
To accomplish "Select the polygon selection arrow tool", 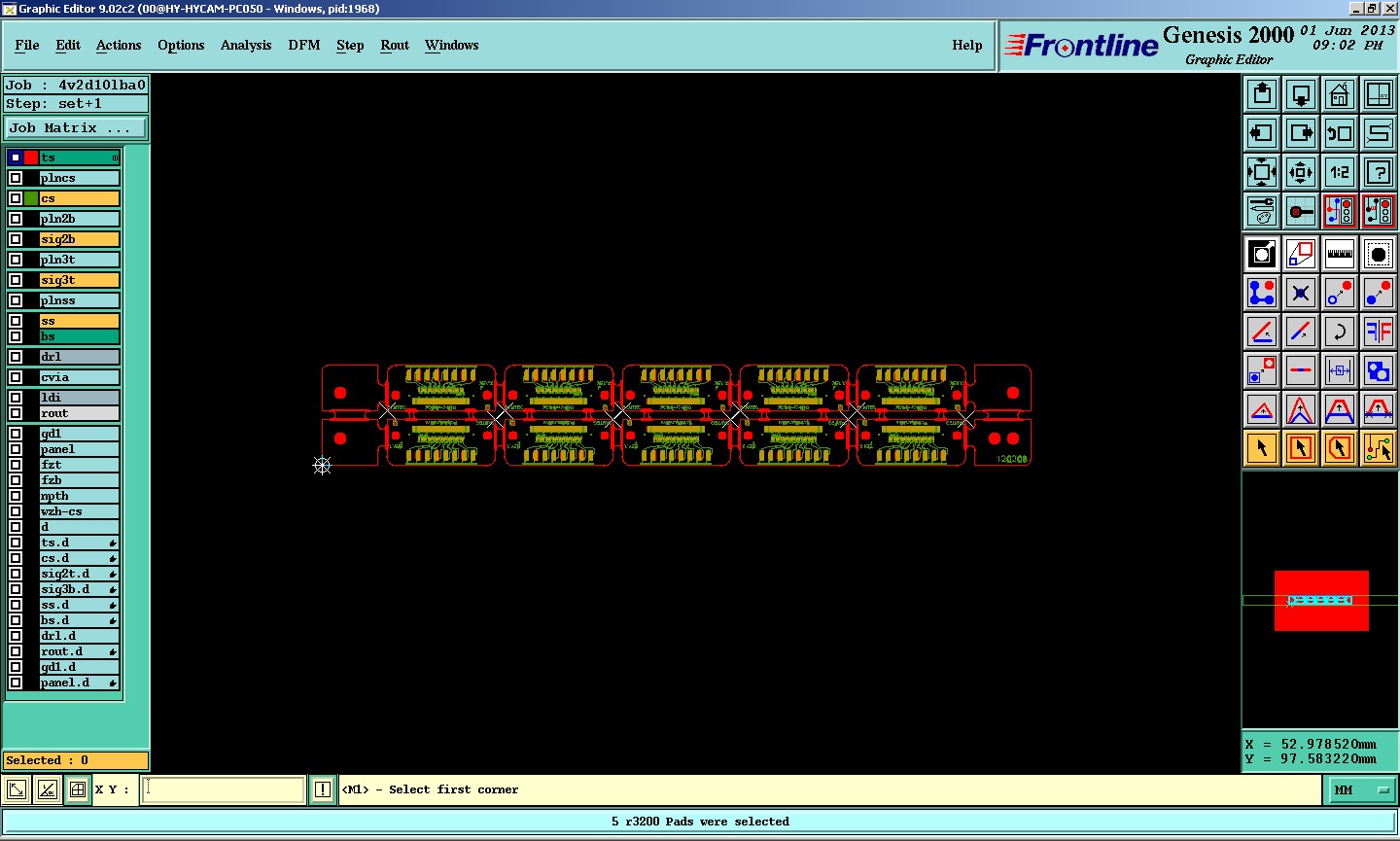I will [x=1340, y=448].
